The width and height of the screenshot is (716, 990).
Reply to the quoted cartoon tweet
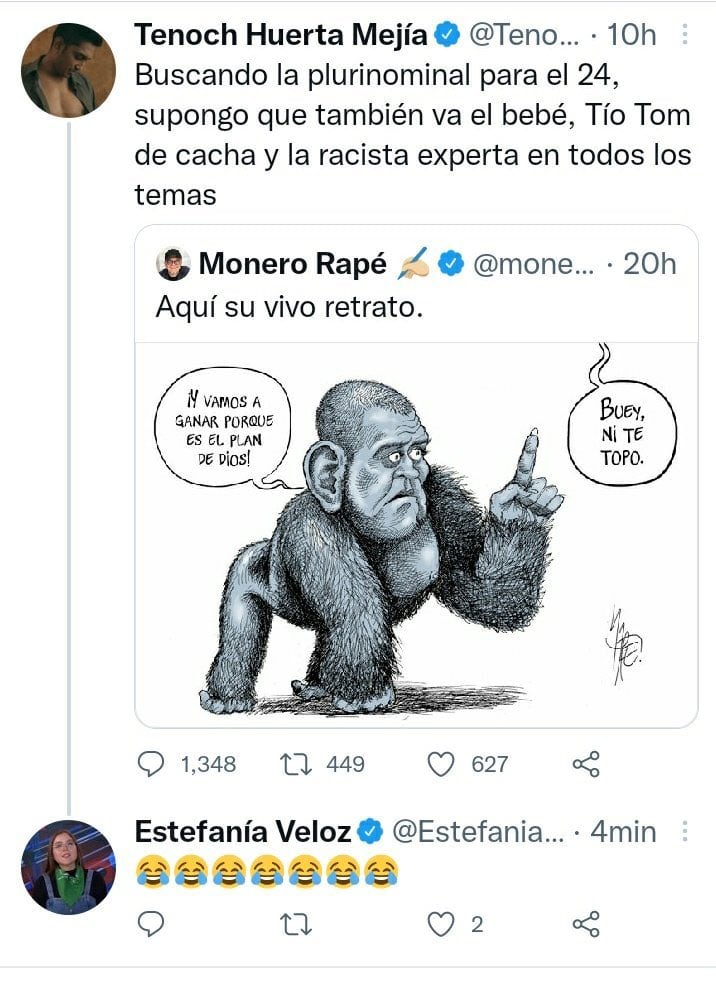150,765
